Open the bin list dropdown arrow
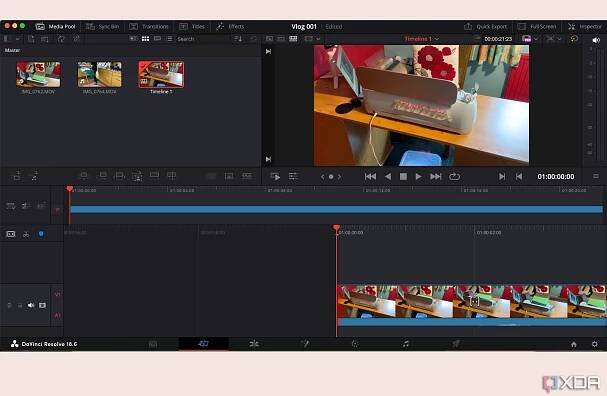Image resolution: width=607 pixels, height=396 pixels. (x=17, y=39)
